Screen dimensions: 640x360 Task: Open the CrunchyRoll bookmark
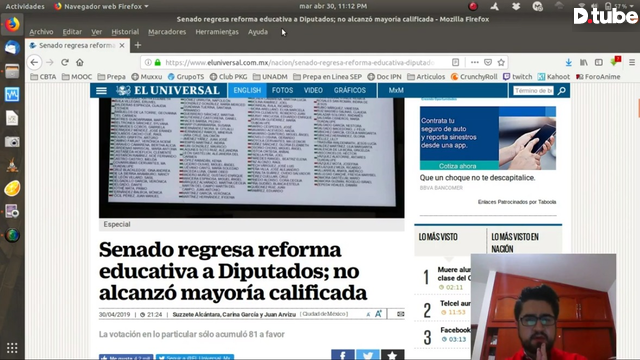[x=474, y=77]
